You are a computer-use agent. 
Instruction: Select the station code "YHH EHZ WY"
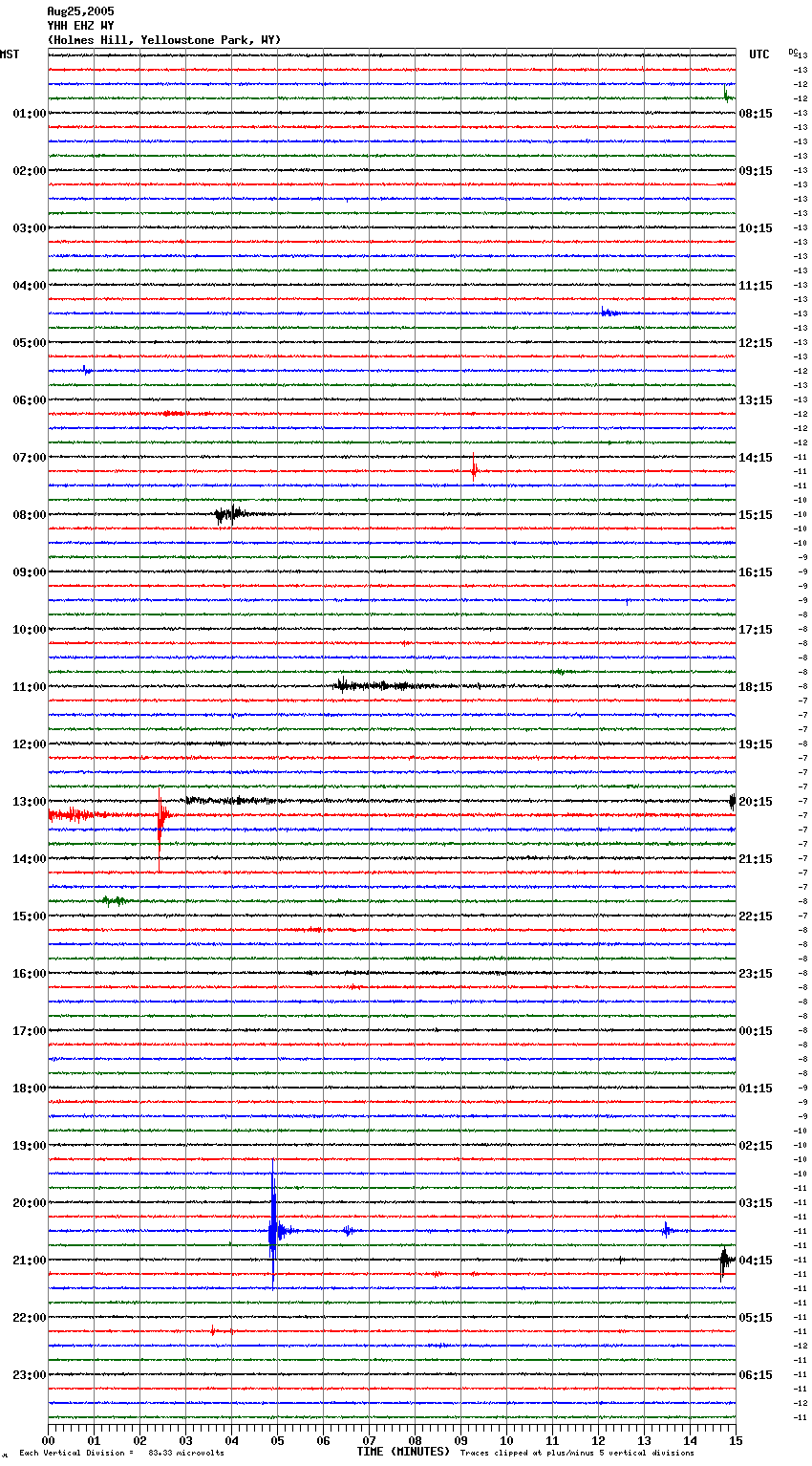(x=80, y=26)
